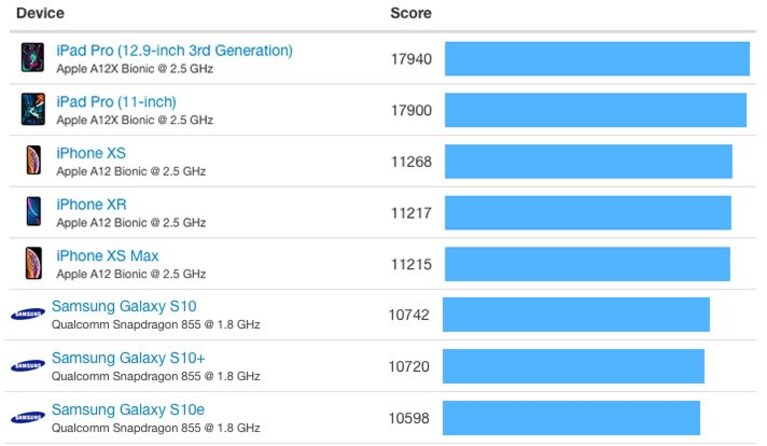767x446 pixels.
Task: Click the blue score bar for 17940
Action: click(x=597, y=59)
